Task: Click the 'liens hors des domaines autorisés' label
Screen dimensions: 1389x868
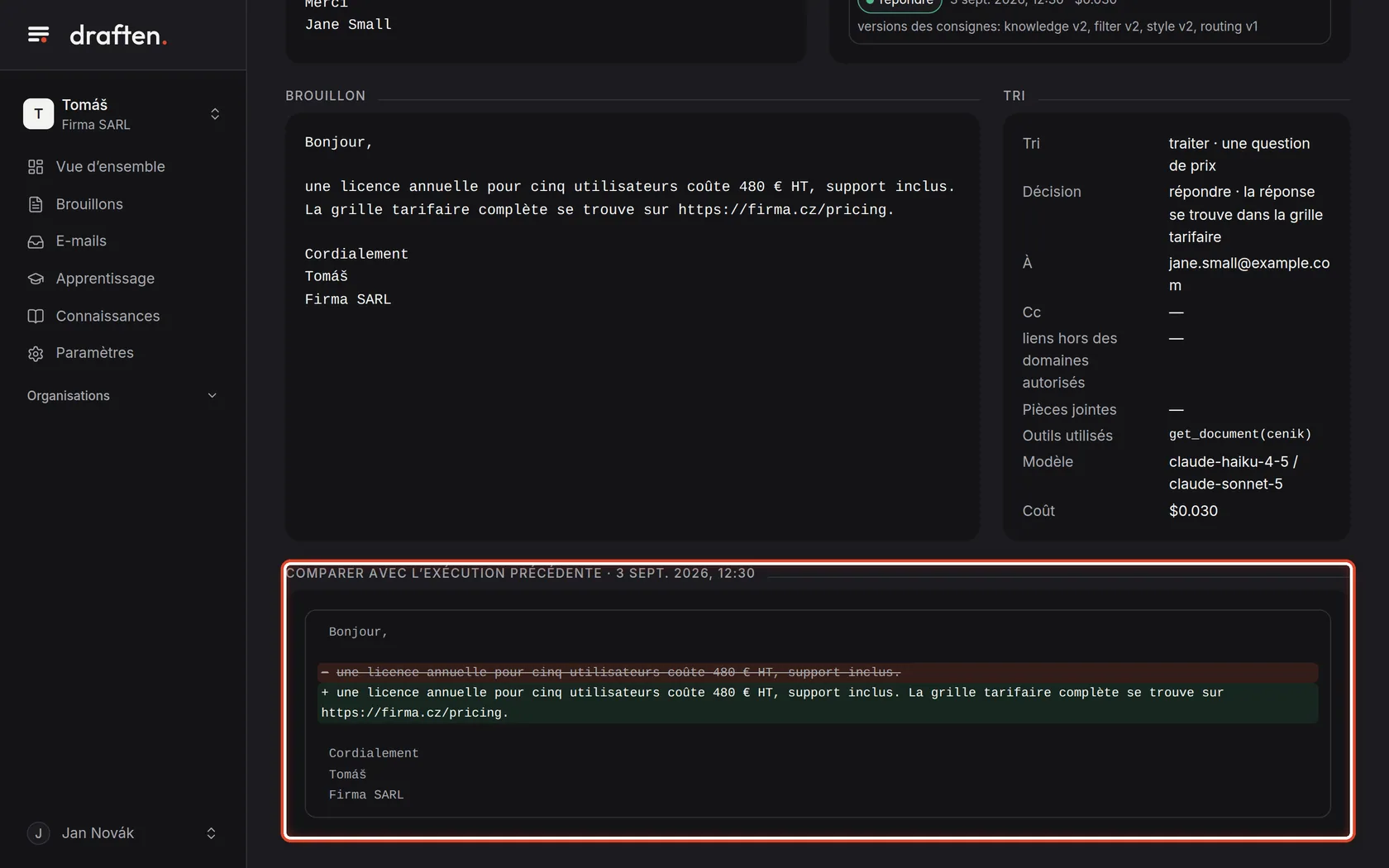Action: point(1070,360)
